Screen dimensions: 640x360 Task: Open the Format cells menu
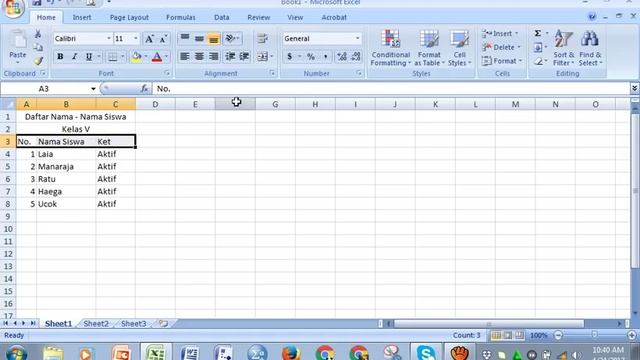pyautogui.click(x=502, y=61)
